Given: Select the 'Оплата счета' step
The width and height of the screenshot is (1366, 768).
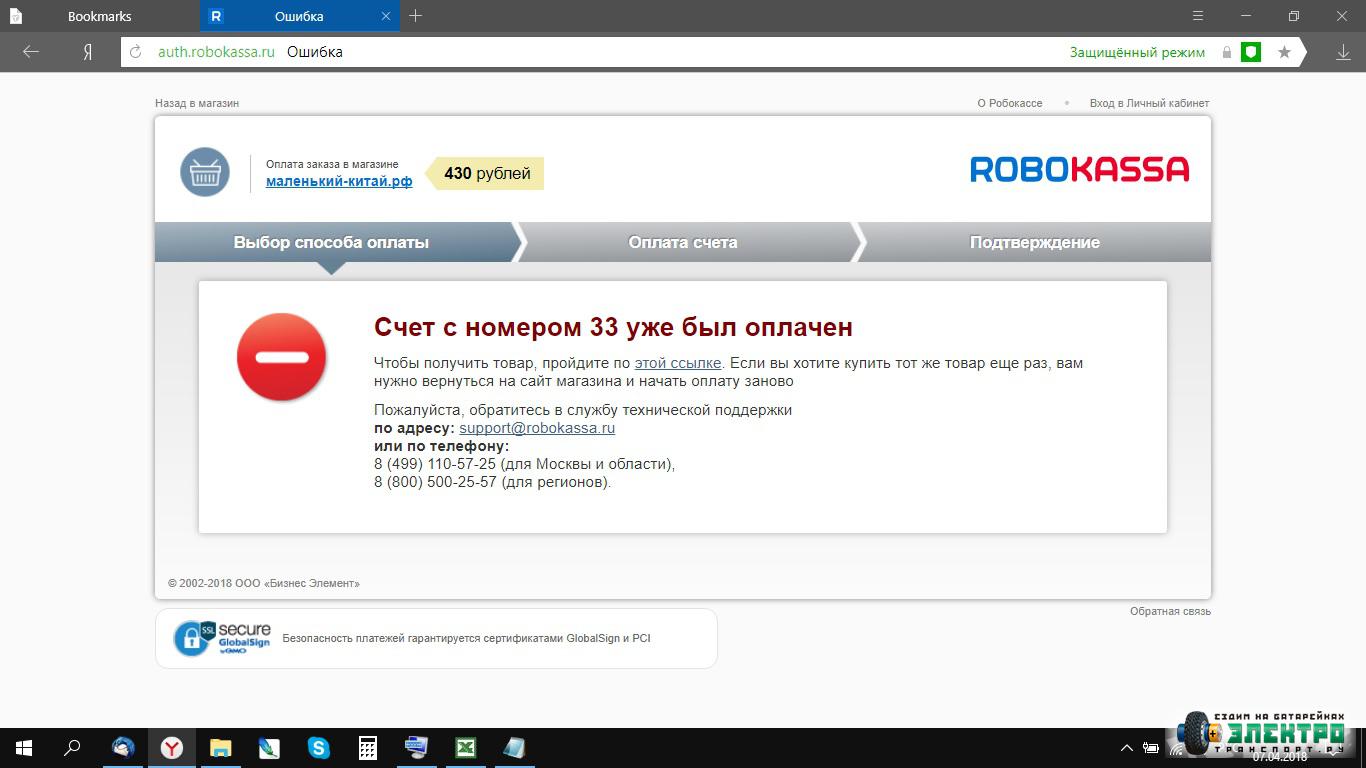Looking at the screenshot, I should coord(682,242).
